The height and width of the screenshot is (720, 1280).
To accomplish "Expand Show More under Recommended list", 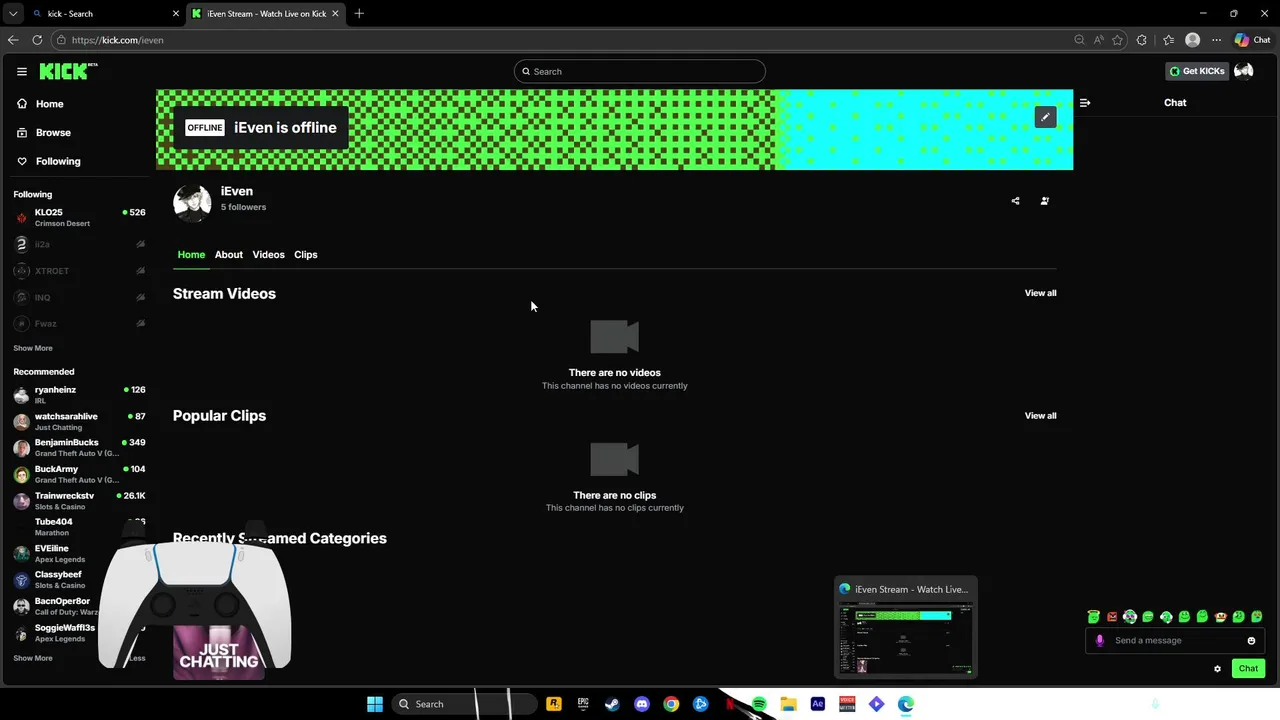I will (33, 658).
